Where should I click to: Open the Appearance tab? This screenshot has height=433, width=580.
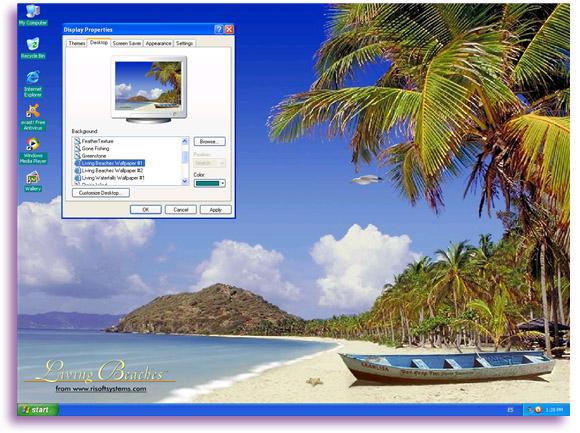(158, 43)
